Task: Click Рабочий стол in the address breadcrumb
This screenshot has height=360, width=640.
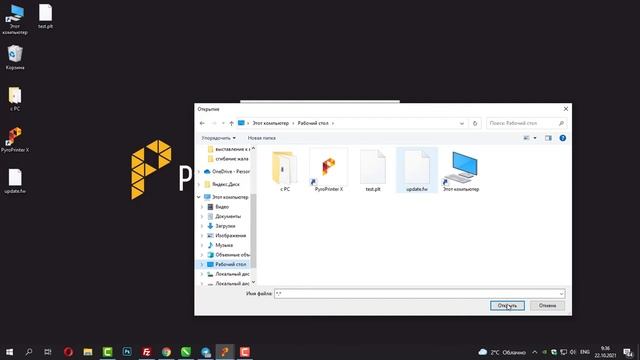Action: (x=313, y=123)
